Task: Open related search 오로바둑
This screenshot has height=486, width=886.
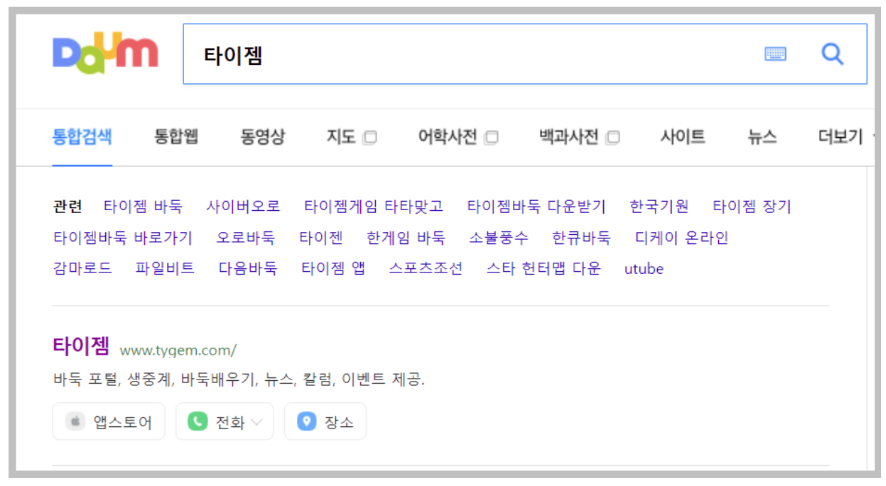Action: tap(245, 237)
